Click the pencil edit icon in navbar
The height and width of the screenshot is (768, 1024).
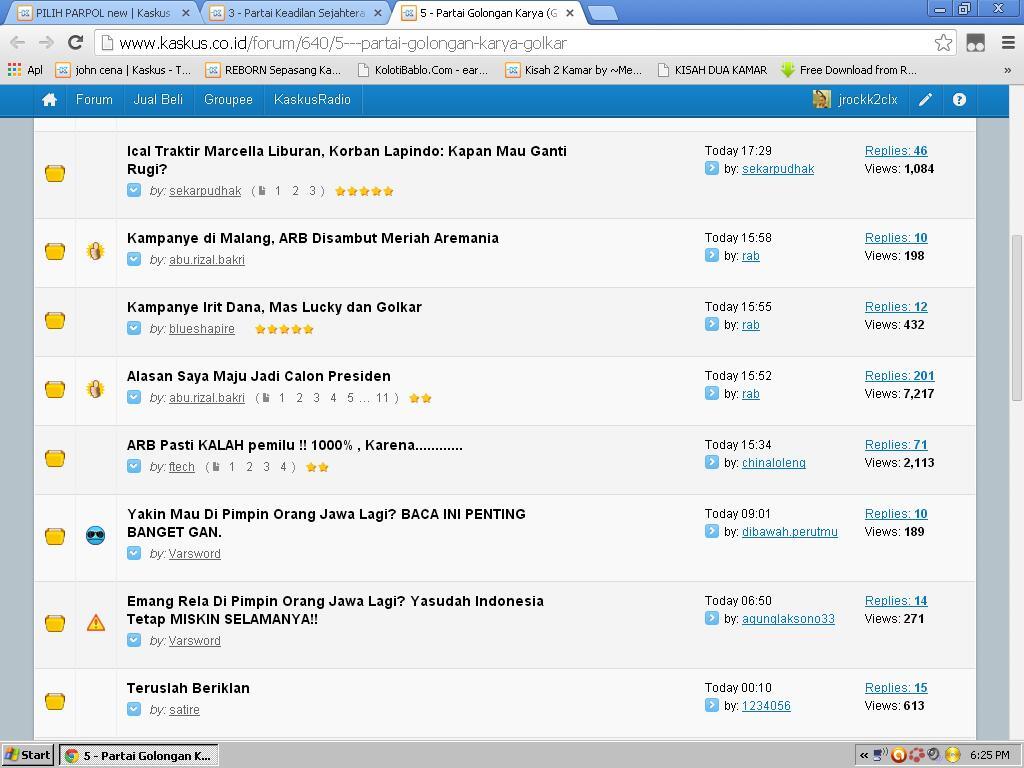(926, 100)
